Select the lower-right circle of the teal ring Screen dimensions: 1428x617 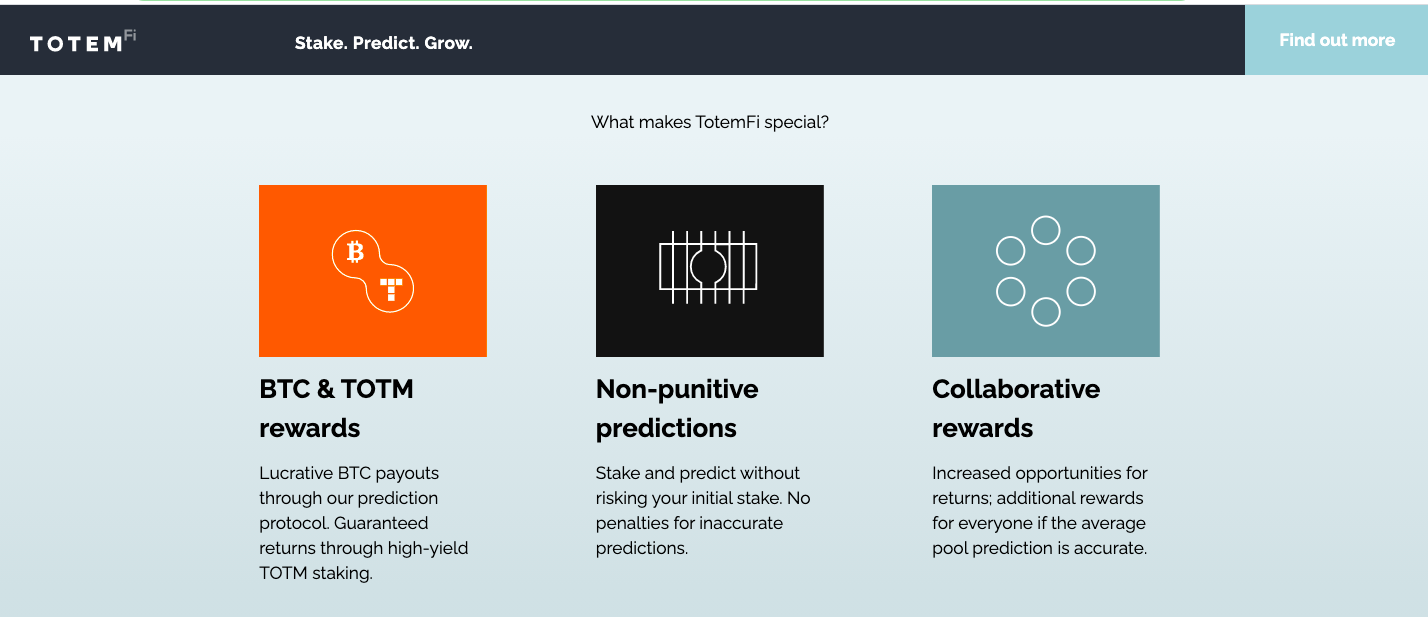[x=1081, y=291]
